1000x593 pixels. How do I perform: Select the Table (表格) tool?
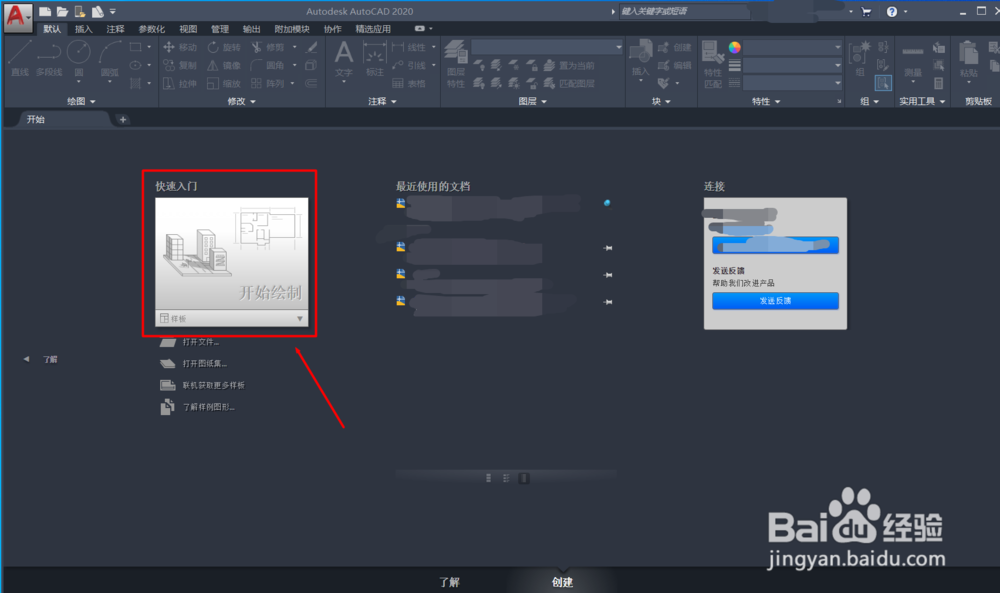pos(409,84)
